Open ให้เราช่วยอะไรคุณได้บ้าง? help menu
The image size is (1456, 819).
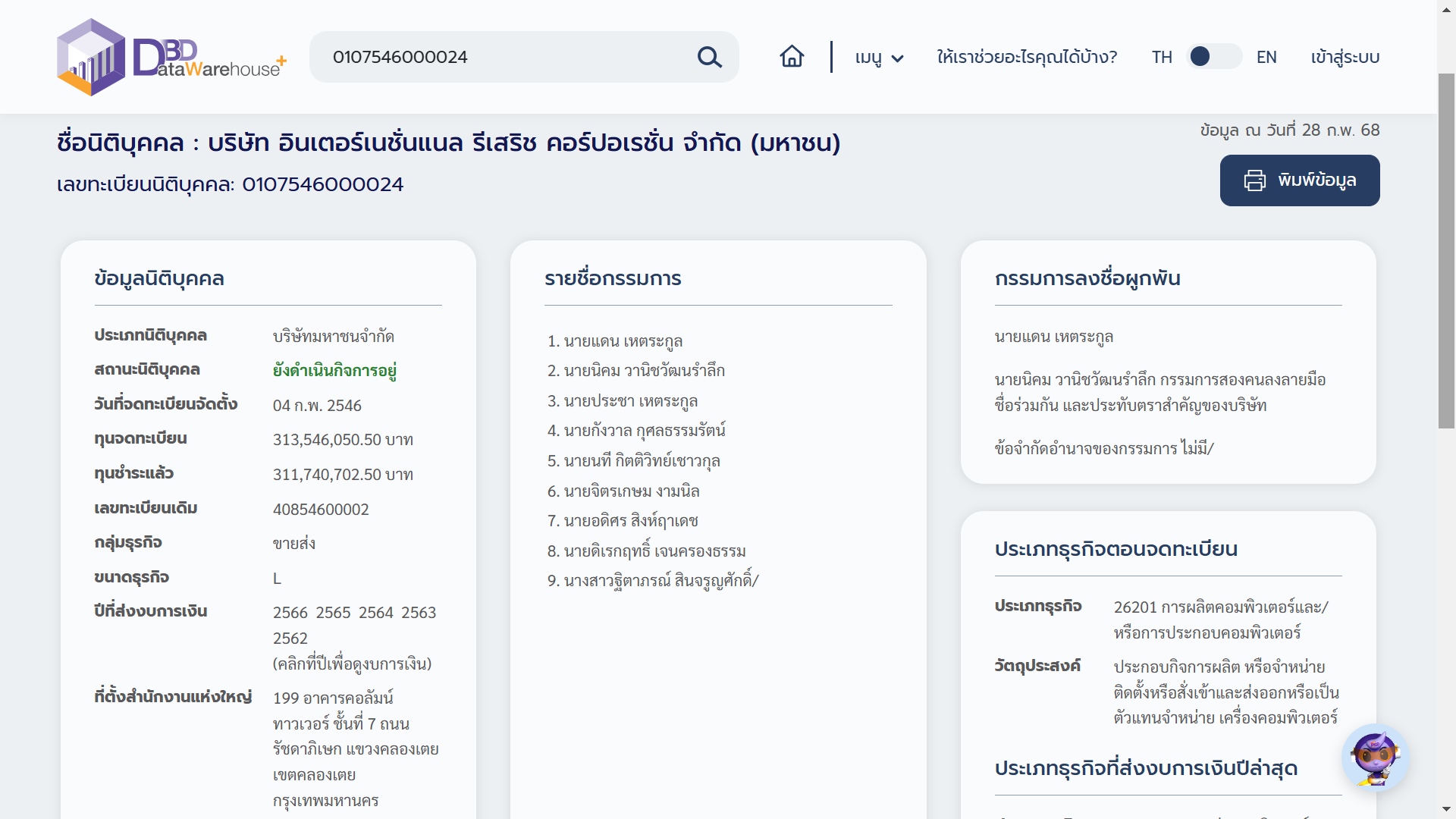click(x=1027, y=57)
